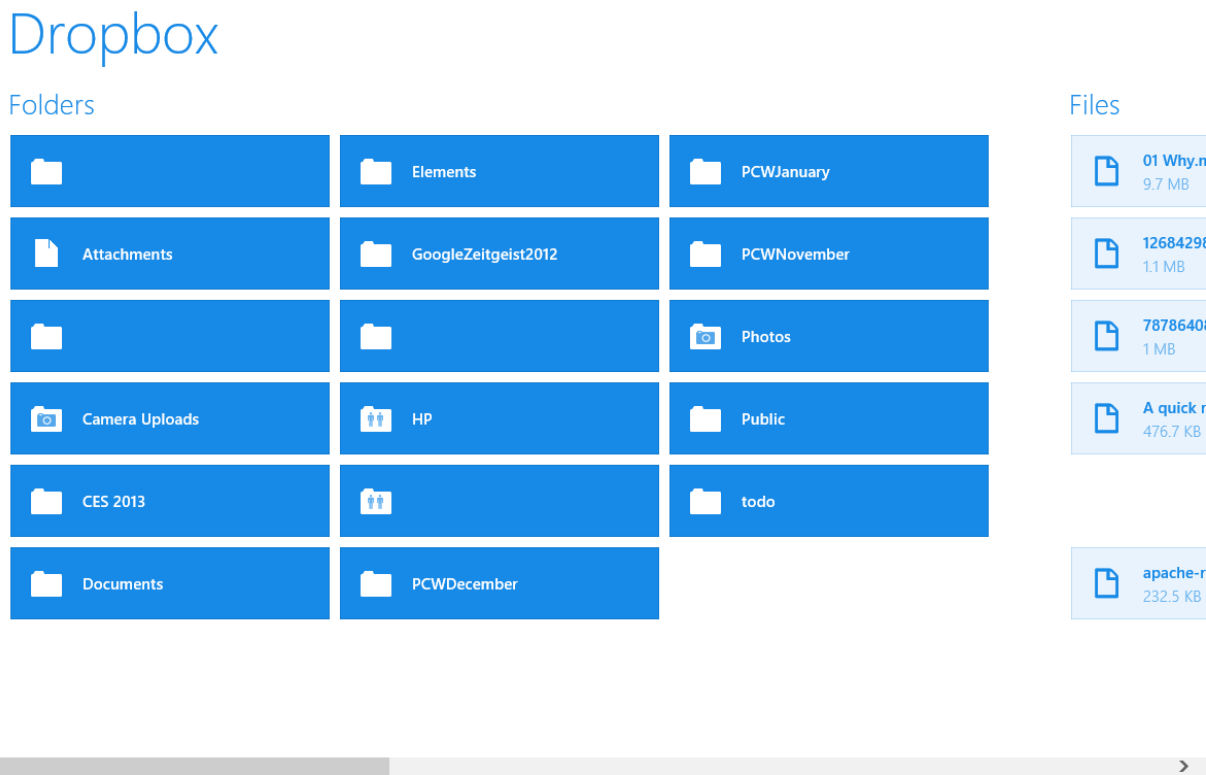Open the 'A quick' file, 476.7 KB
Screen dimensions: 1206x775
(x=1138, y=418)
